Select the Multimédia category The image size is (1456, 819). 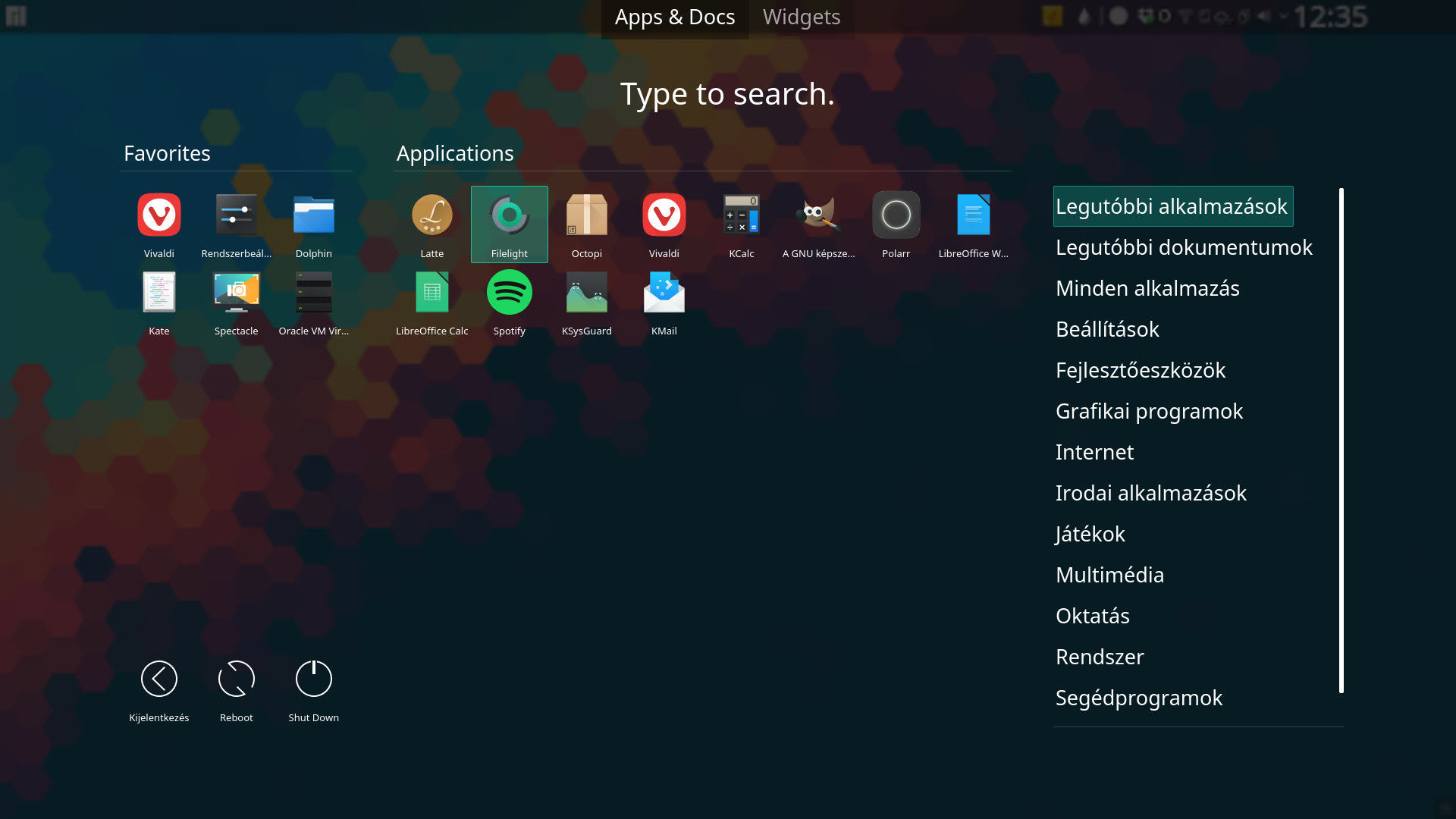(x=1109, y=575)
